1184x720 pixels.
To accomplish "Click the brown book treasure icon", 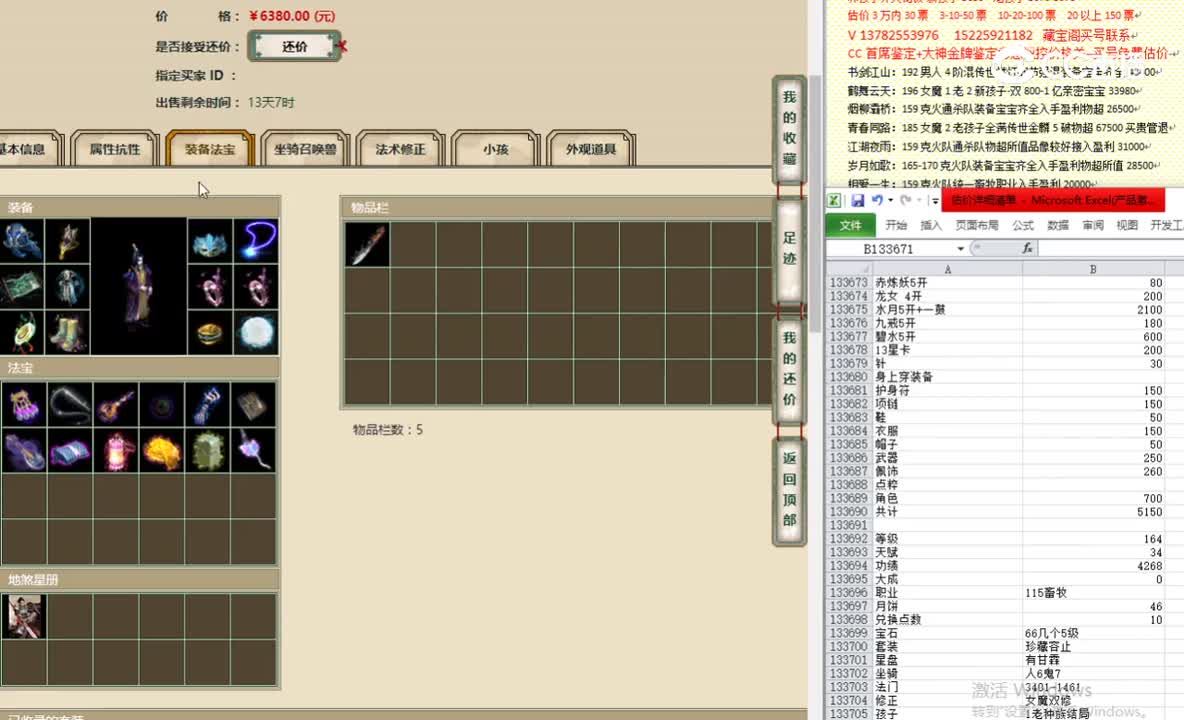I will (x=253, y=405).
